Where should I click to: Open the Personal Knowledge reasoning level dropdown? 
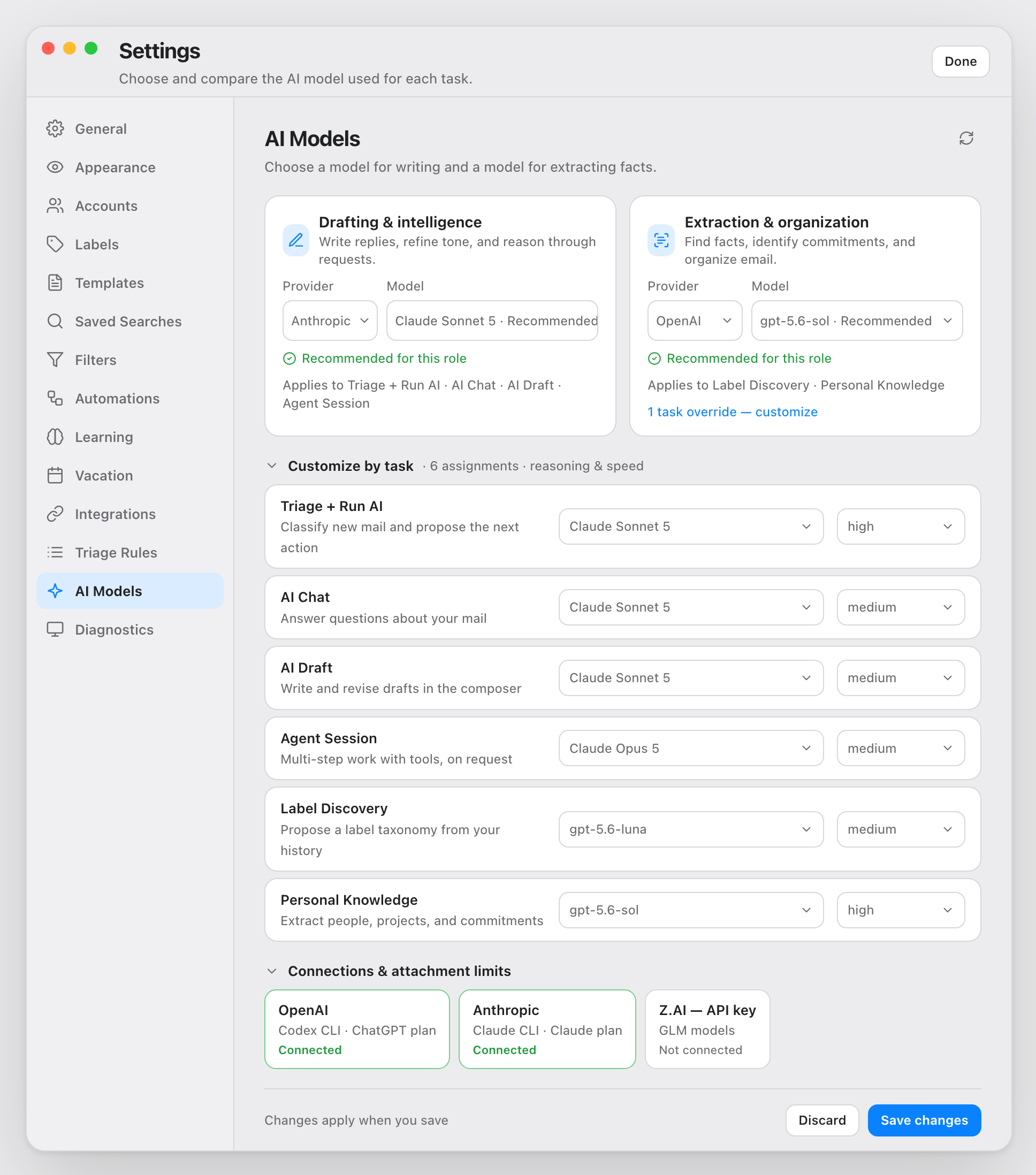[x=900, y=910]
